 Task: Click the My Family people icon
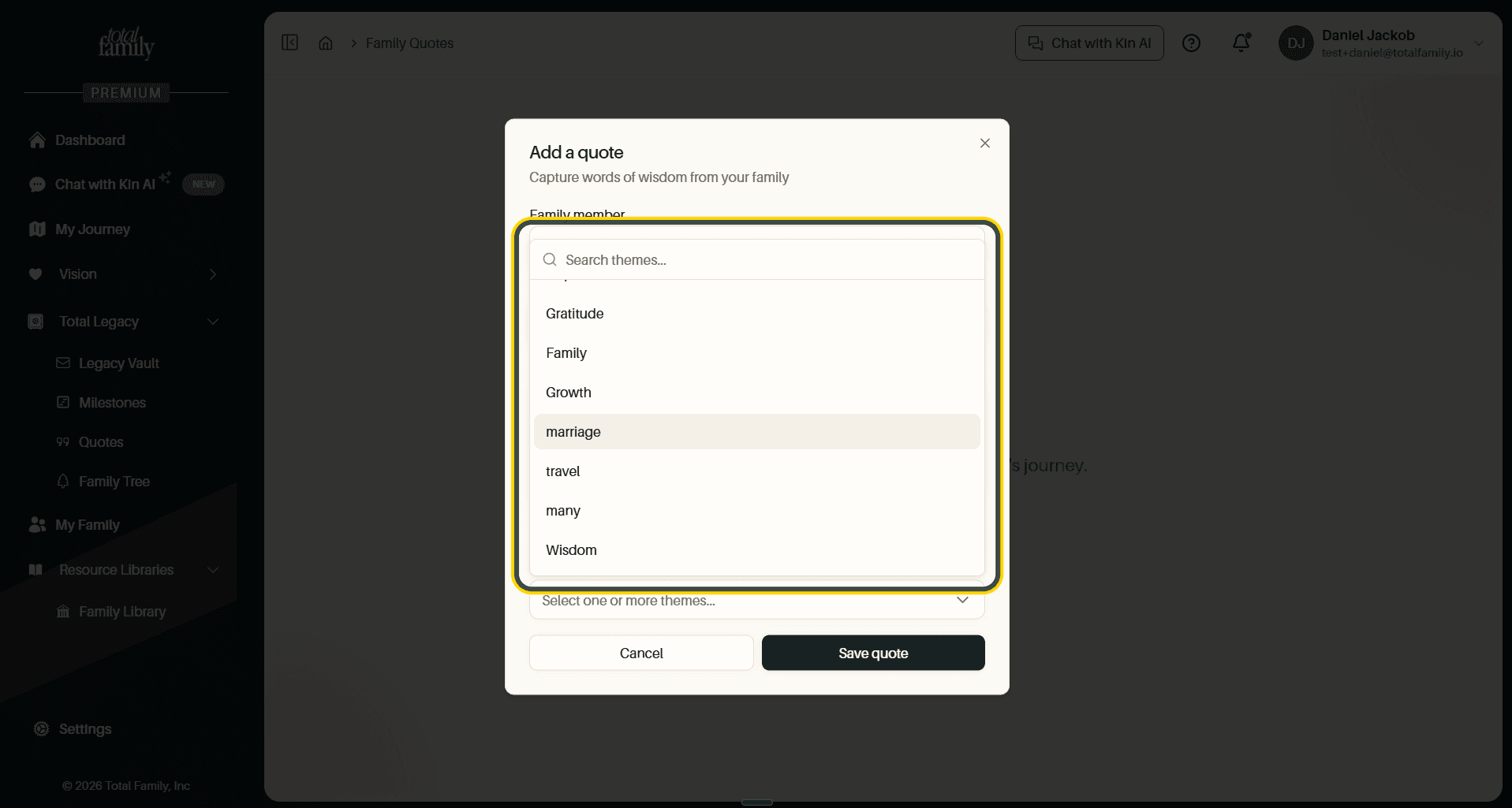[x=37, y=524]
